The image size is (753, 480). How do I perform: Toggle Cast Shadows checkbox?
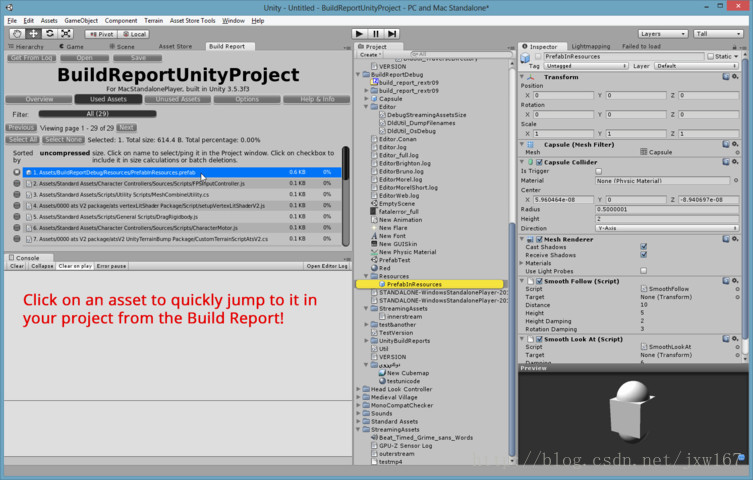click(644, 247)
